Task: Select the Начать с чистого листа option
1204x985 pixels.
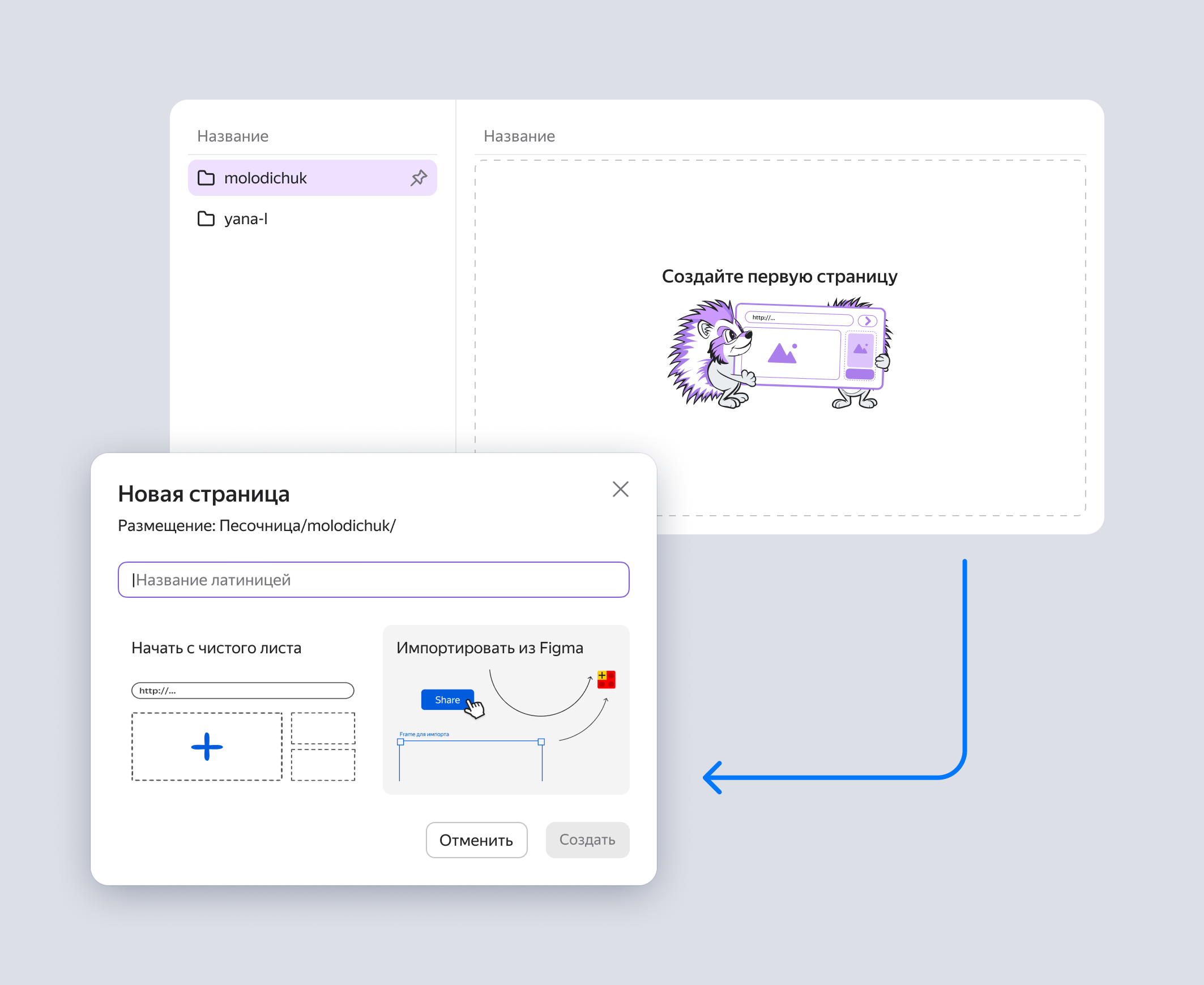Action: pos(243,710)
